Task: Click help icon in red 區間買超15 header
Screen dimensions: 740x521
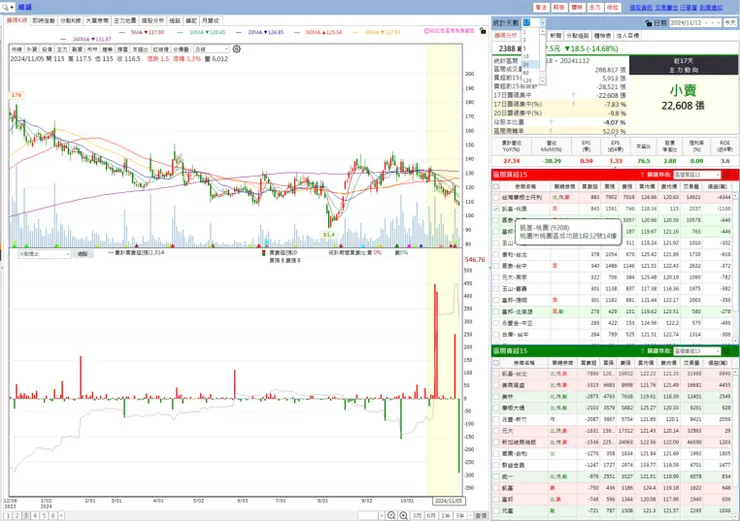Action: [642, 175]
